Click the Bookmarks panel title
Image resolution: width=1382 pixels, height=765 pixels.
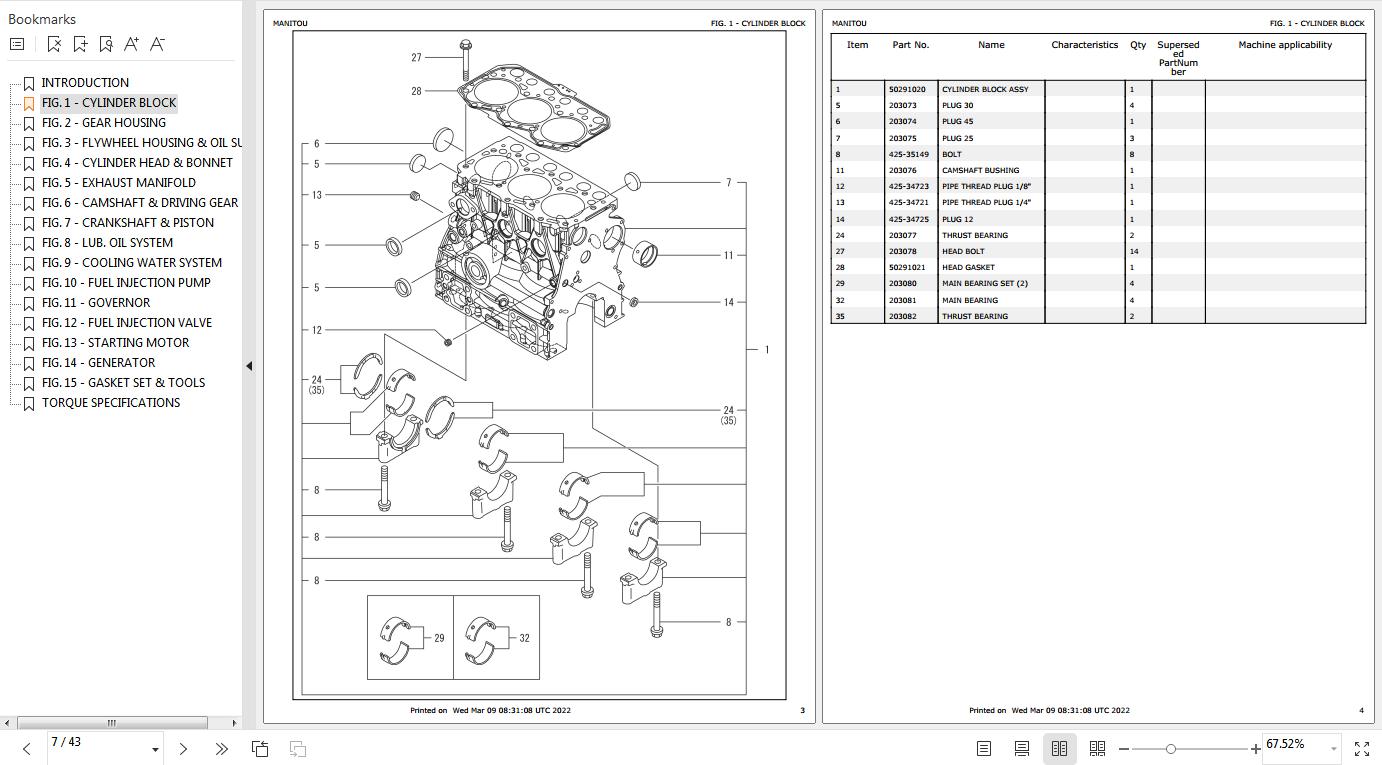click(x=42, y=19)
